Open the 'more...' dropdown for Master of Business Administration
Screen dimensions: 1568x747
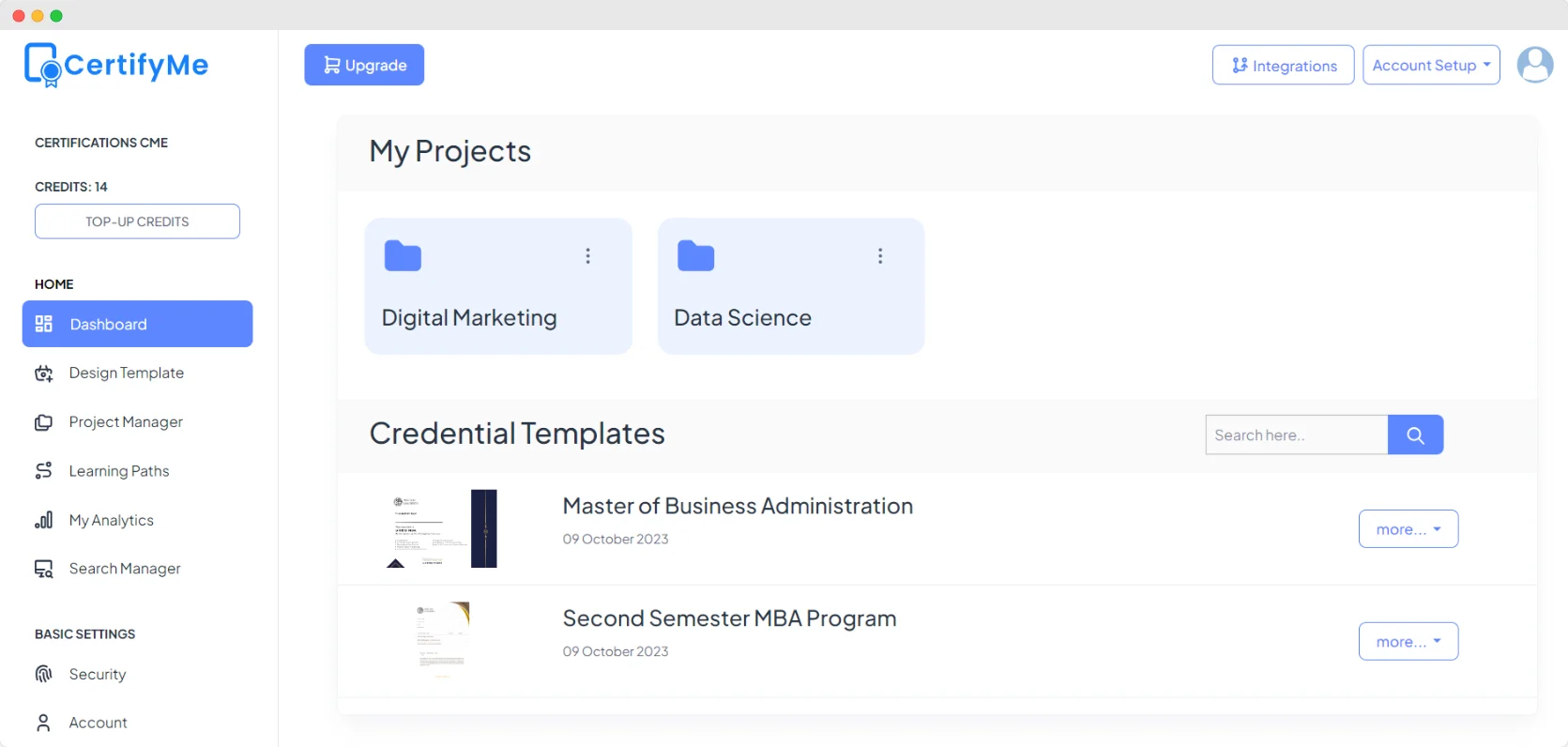1408,528
